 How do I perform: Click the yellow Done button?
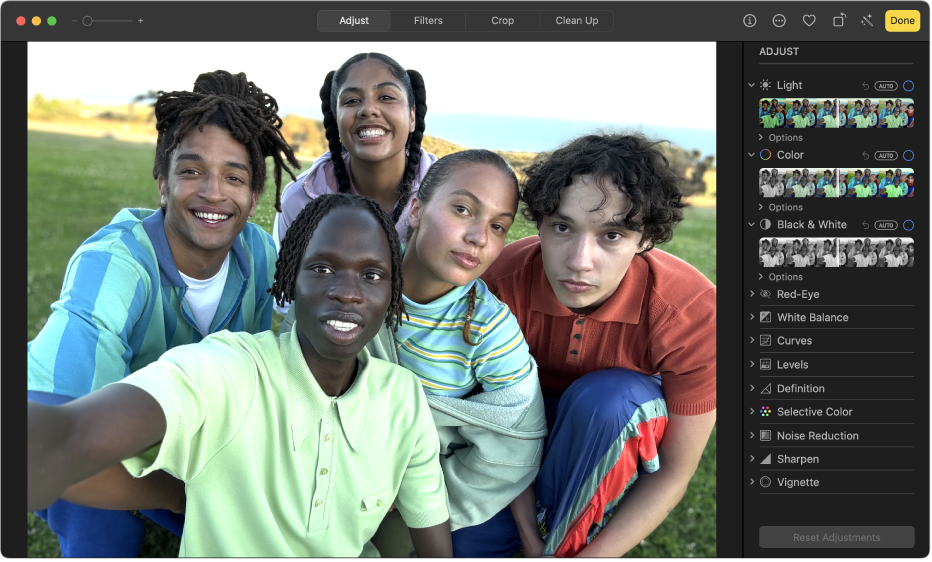(x=902, y=21)
